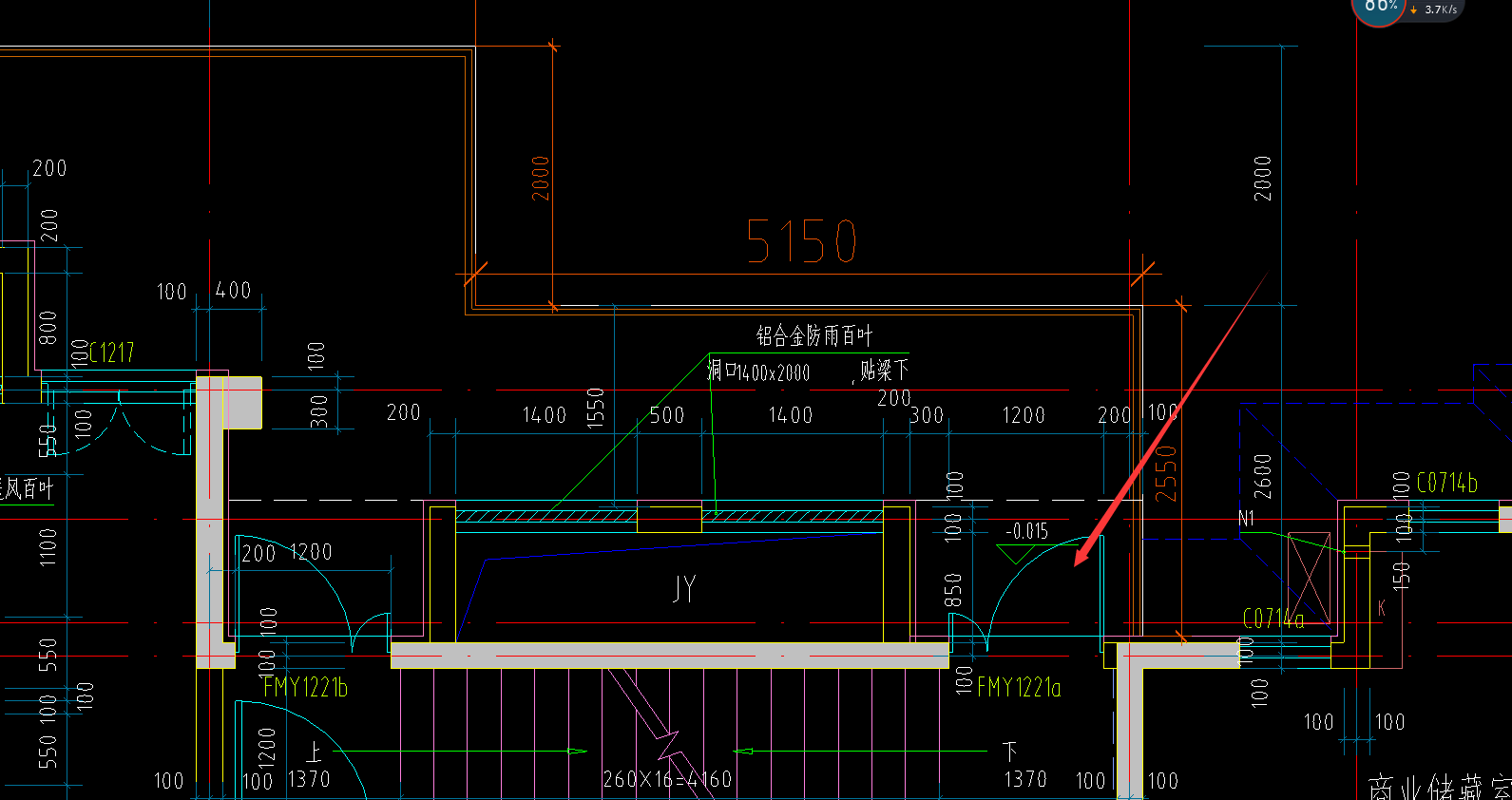Click the left hatched louver section
1512x800 pixels.
click(545, 516)
